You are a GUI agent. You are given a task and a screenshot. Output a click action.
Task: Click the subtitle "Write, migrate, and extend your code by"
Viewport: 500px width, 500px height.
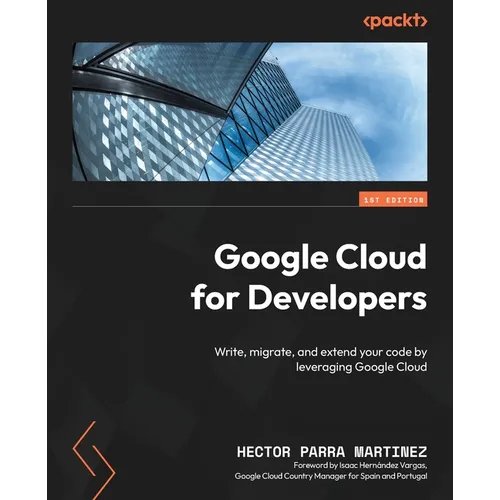point(321,352)
